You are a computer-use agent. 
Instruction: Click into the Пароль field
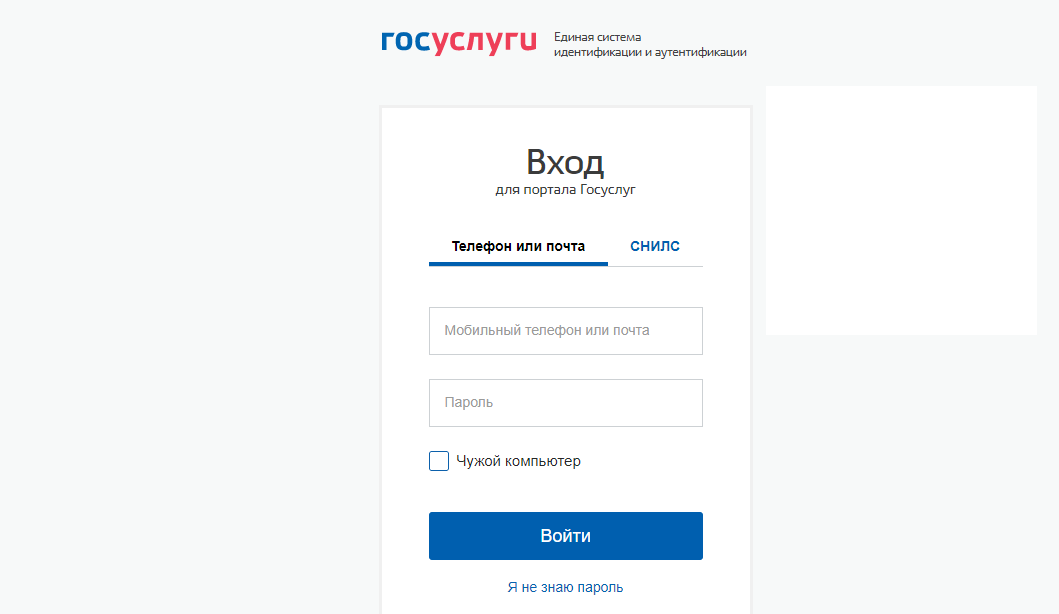tap(565, 403)
